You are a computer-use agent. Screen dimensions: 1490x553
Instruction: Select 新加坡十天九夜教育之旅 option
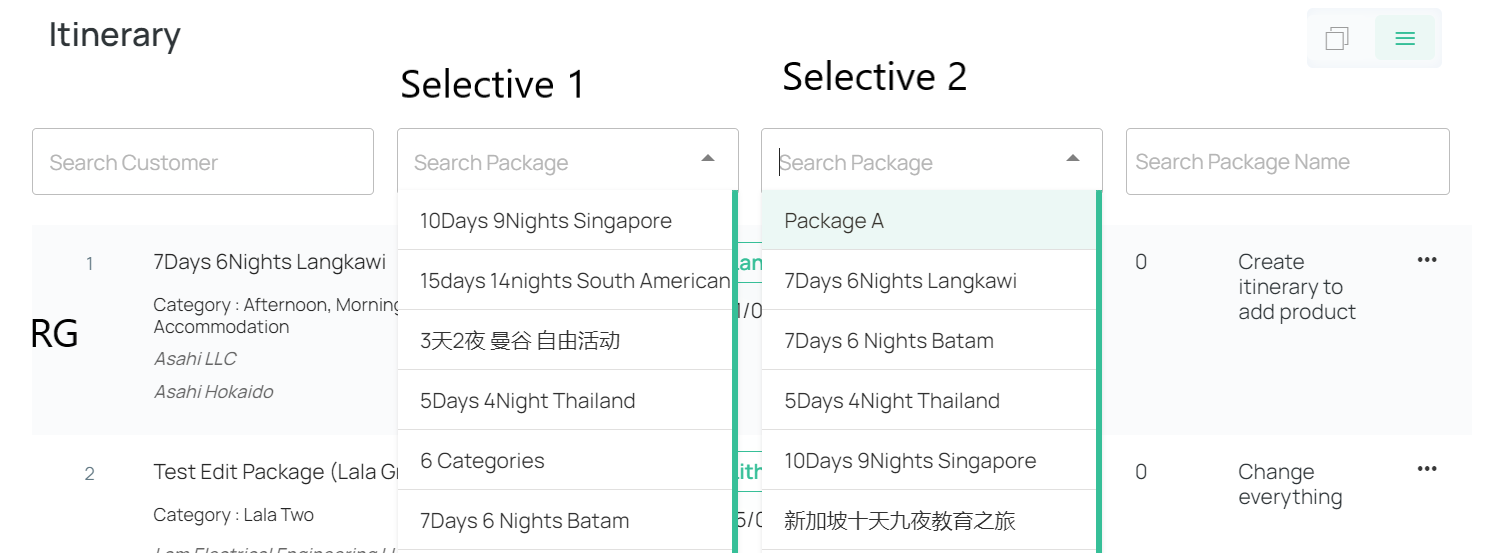tap(929, 520)
